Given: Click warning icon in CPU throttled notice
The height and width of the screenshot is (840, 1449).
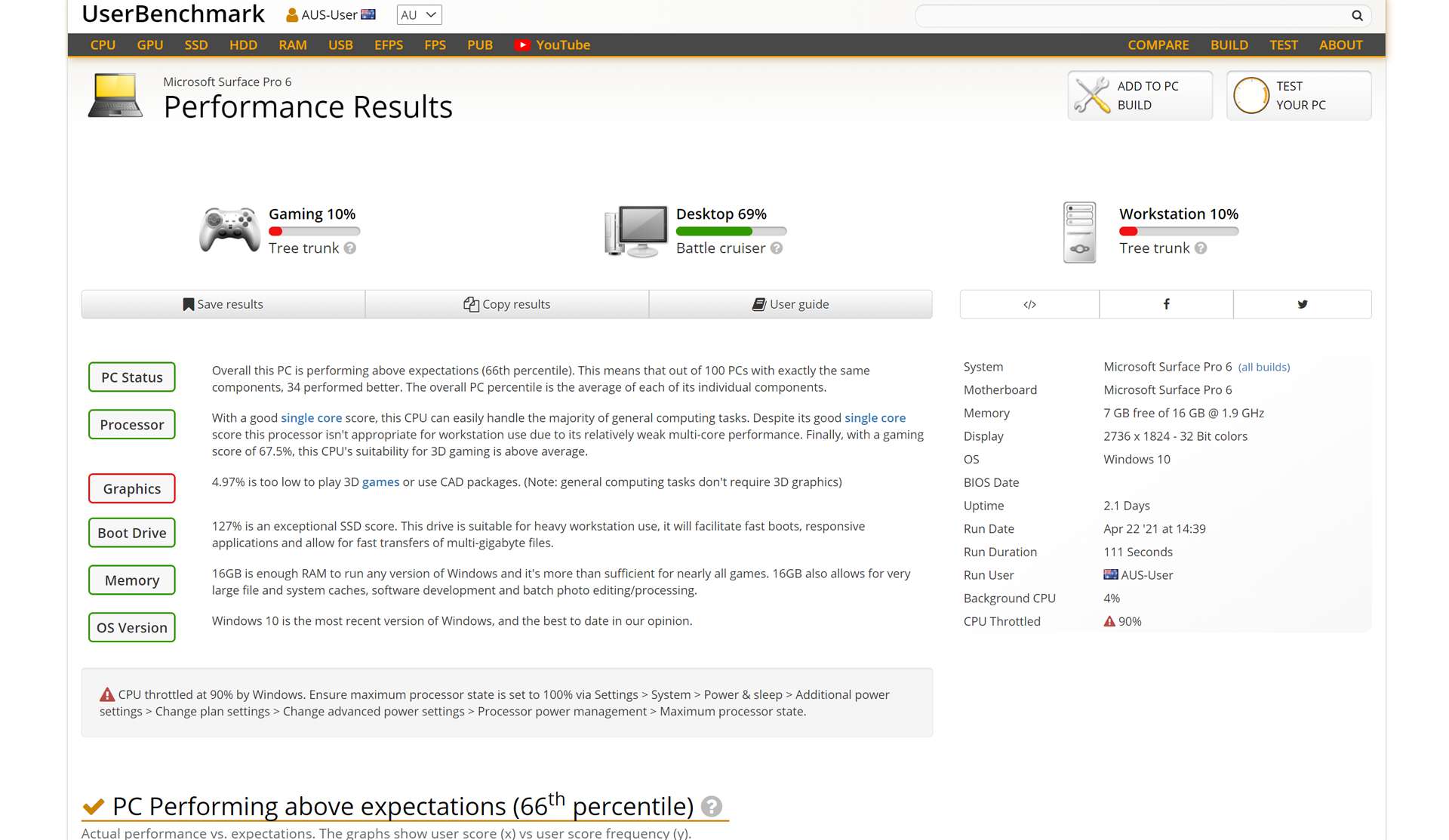Looking at the screenshot, I should click(107, 694).
